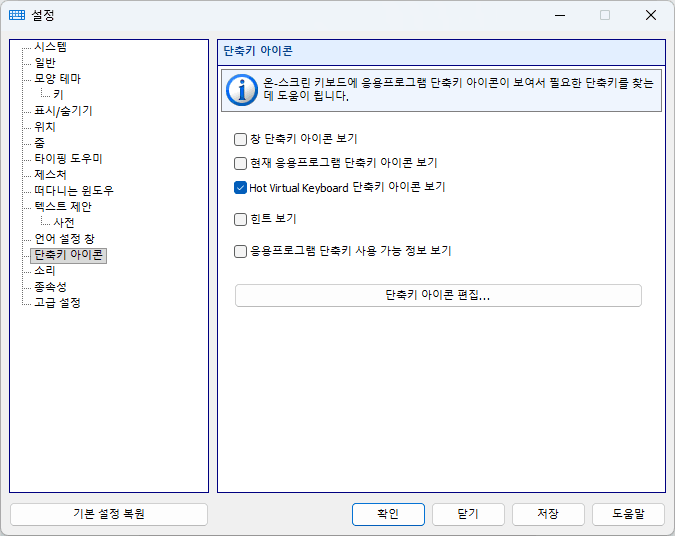Check 응용프로그램 단축키 사용 가능 정보 보기
This screenshot has width=675, height=536.
(x=240, y=251)
